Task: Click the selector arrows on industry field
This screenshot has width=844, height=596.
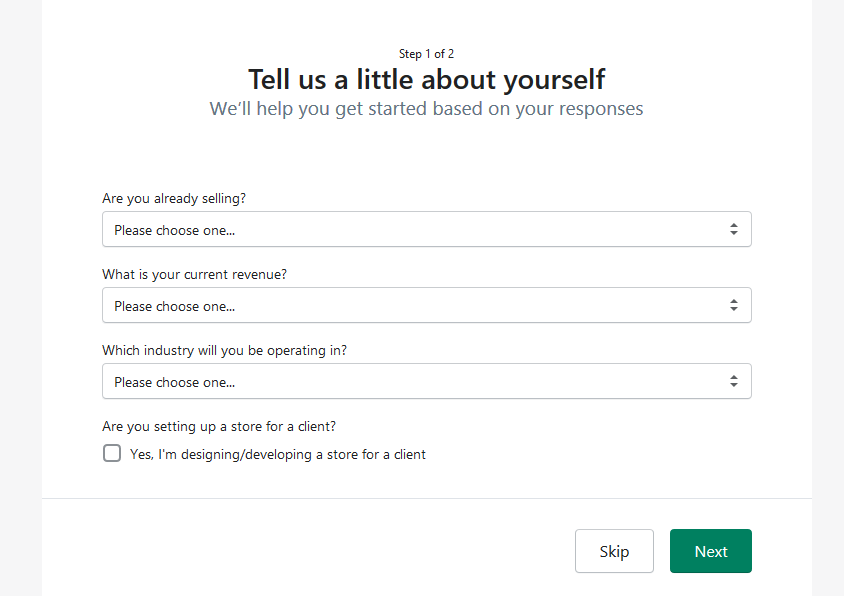Action: (734, 381)
